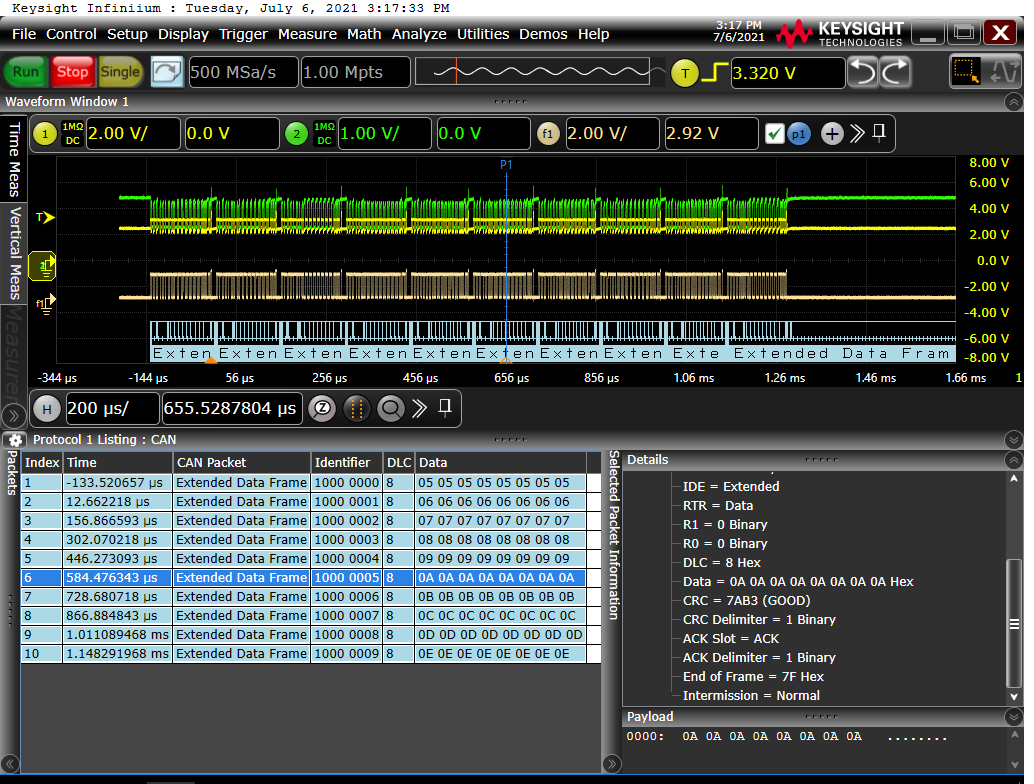Screen dimensions: 1034x784
Task: Click the horizontal markers icon with dotted lines
Action: point(357,409)
